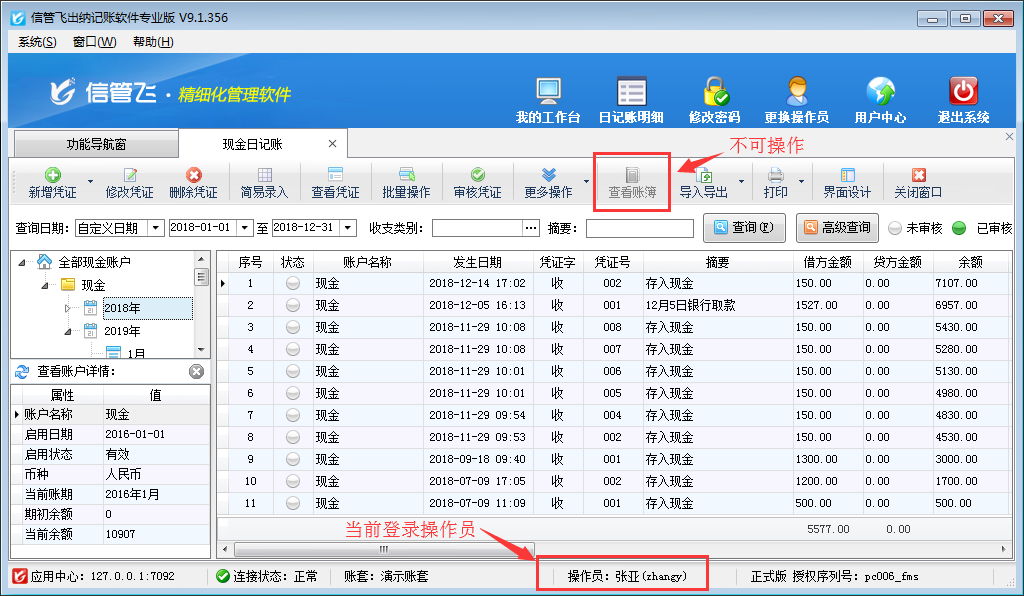Click 删除凭证 toolbar icon
The width and height of the screenshot is (1024, 596).
[193, 183]
